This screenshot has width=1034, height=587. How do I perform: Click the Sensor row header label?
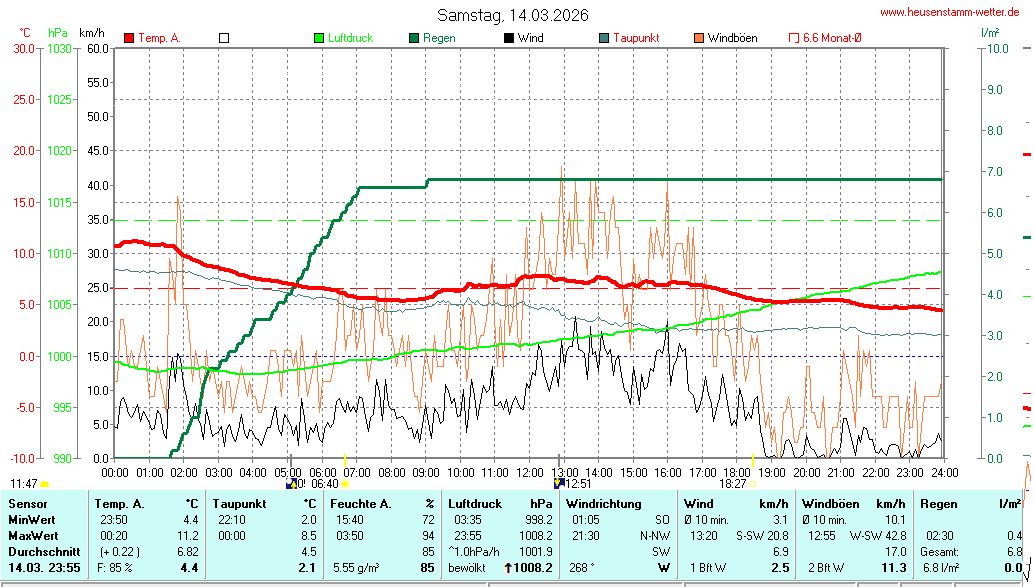click(x=28, y=504)
